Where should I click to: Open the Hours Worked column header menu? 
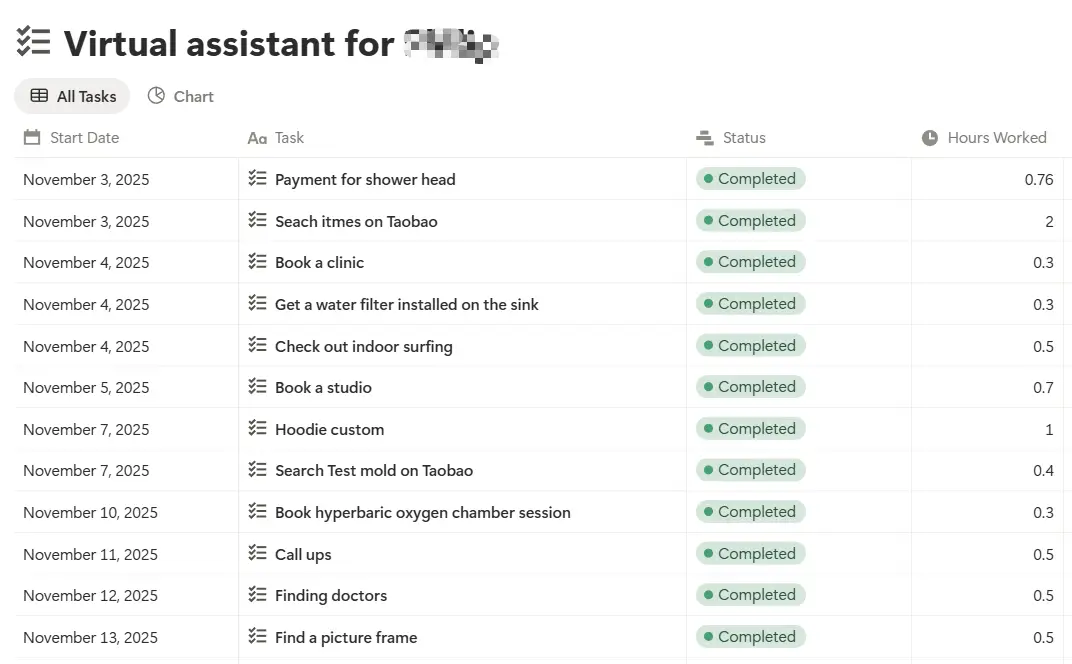click(x=997, y=137)
